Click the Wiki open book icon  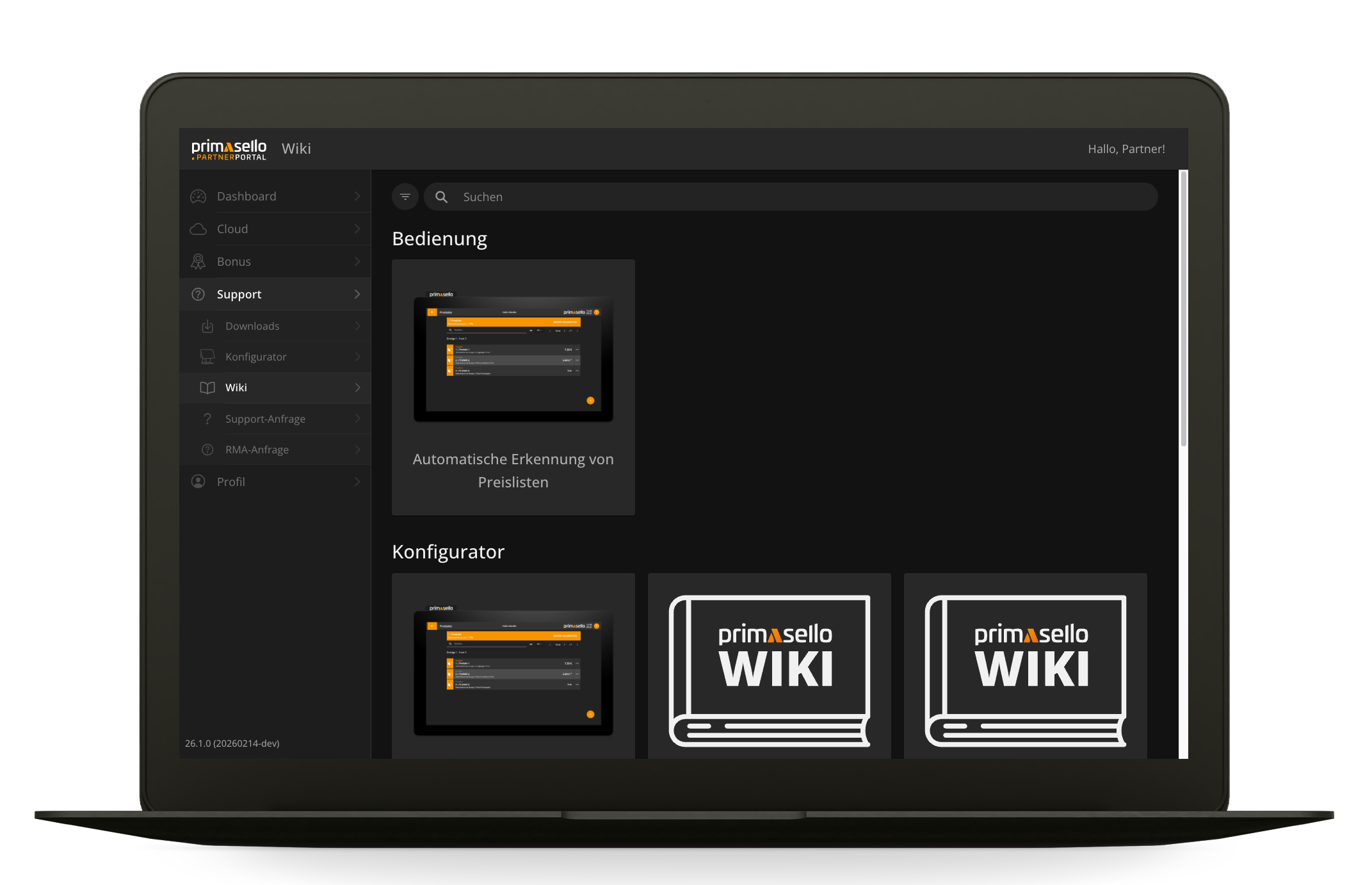pyautogui.click(x=207, y=388)
